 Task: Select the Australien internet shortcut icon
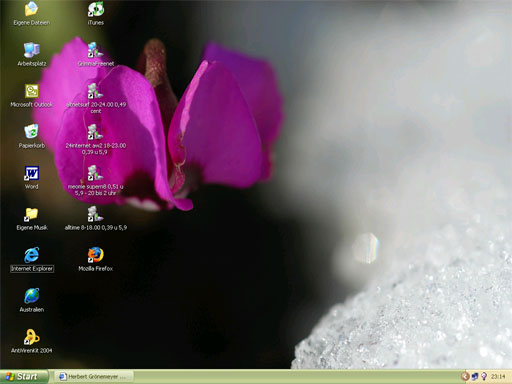(32, 296)
